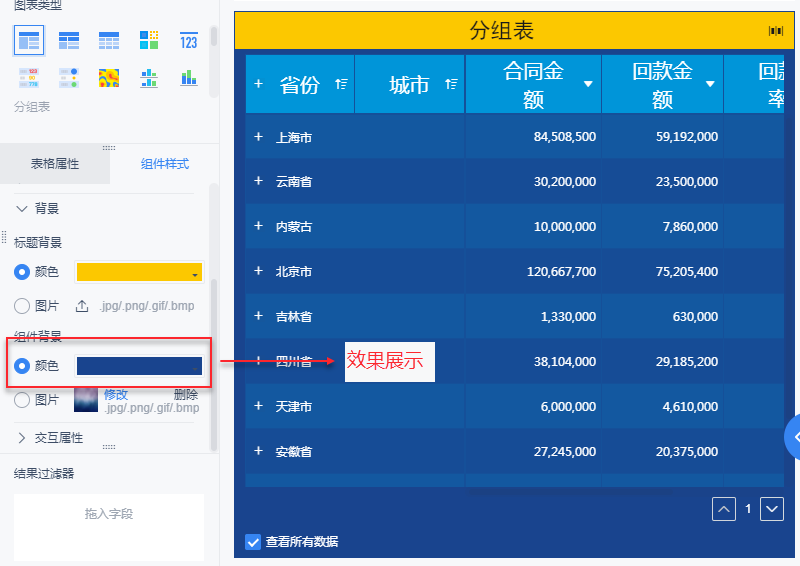Select 颜色 radio under 组件背景
The width and height of the screenshot is (800, 566).
tap(21, 366)
